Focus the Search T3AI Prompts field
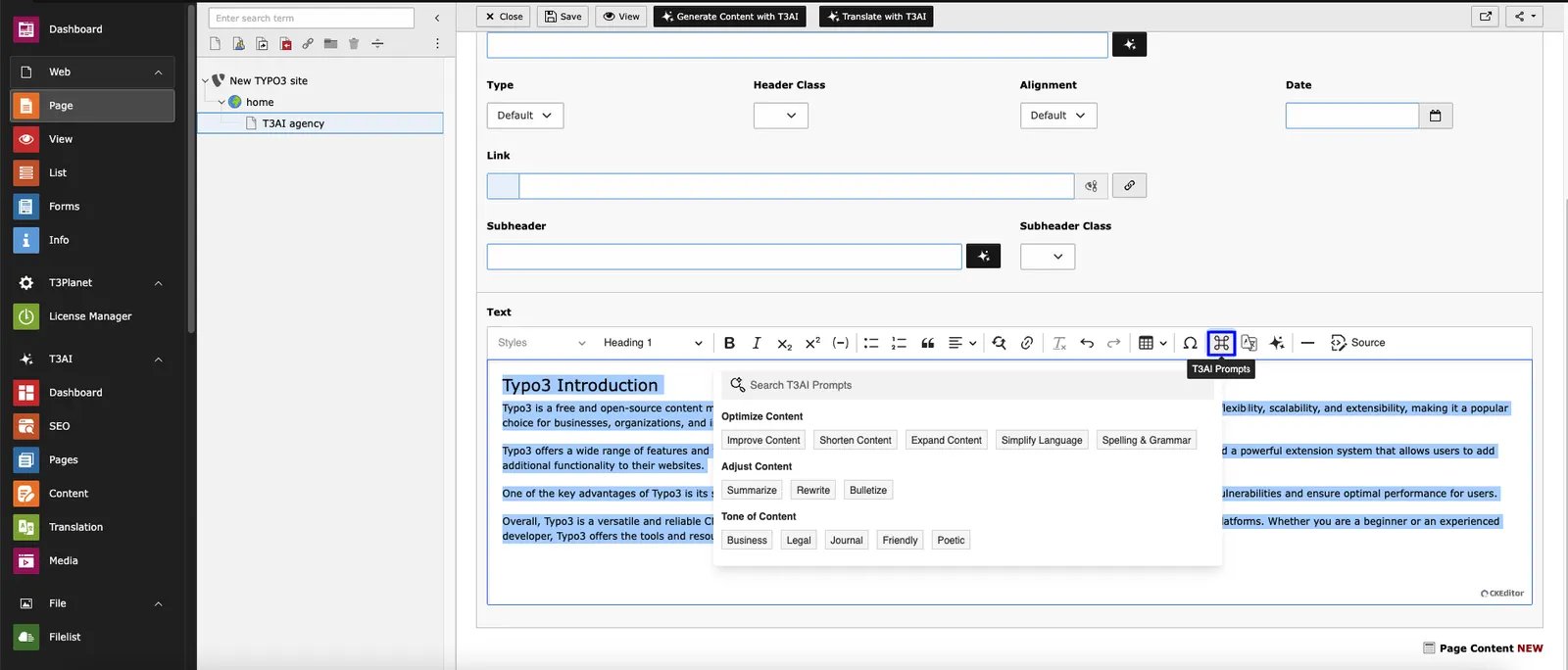Image resolution: width=1568 pixels, height=670 pixels. point(967,385)
